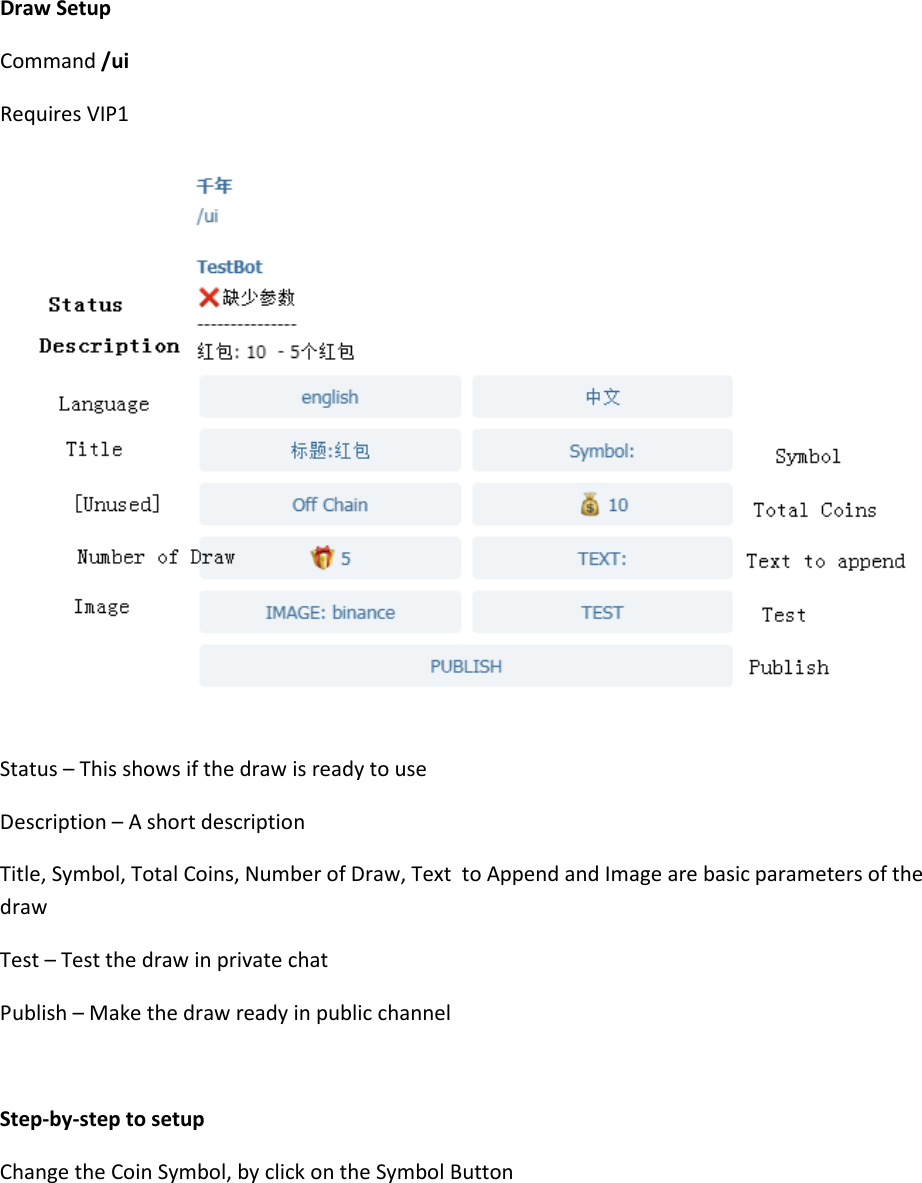The width and height of the screenshot is (922, 1183).
Task: Open the TestBot profile link
Action: (229, 266)
